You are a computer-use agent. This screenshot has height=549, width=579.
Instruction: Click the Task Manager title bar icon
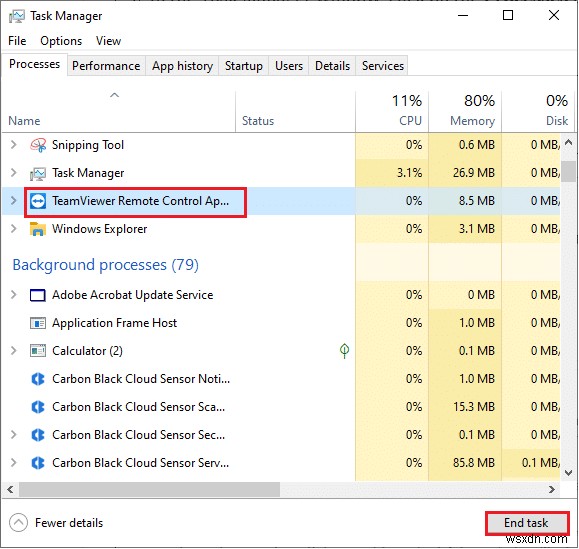[x=17, y=16]
